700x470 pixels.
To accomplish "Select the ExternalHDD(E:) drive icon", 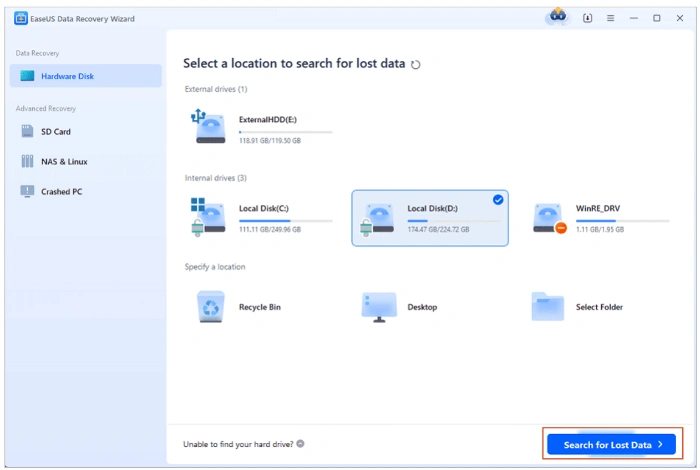I will (x=208, y=127).
